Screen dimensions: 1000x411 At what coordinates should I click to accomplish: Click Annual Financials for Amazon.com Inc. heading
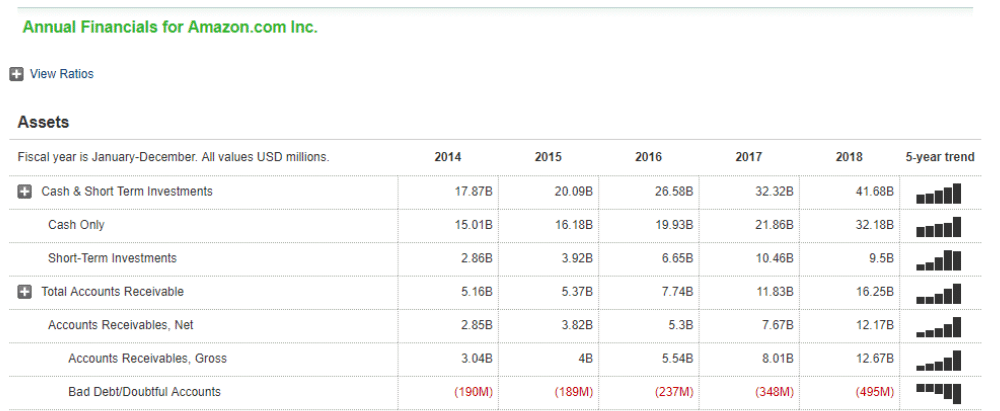click(170, 27)
